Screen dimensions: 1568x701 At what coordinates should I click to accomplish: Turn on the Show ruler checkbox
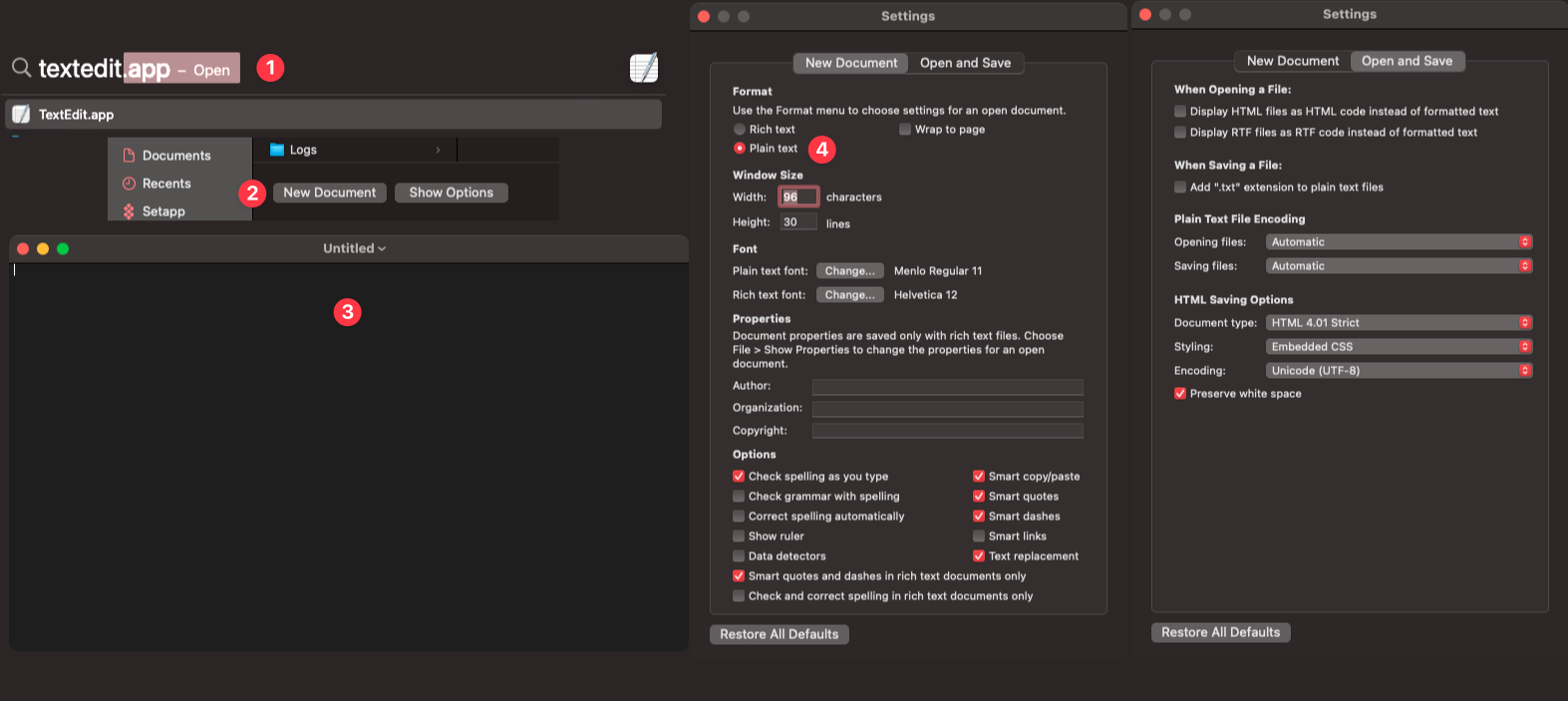[739, 536]
